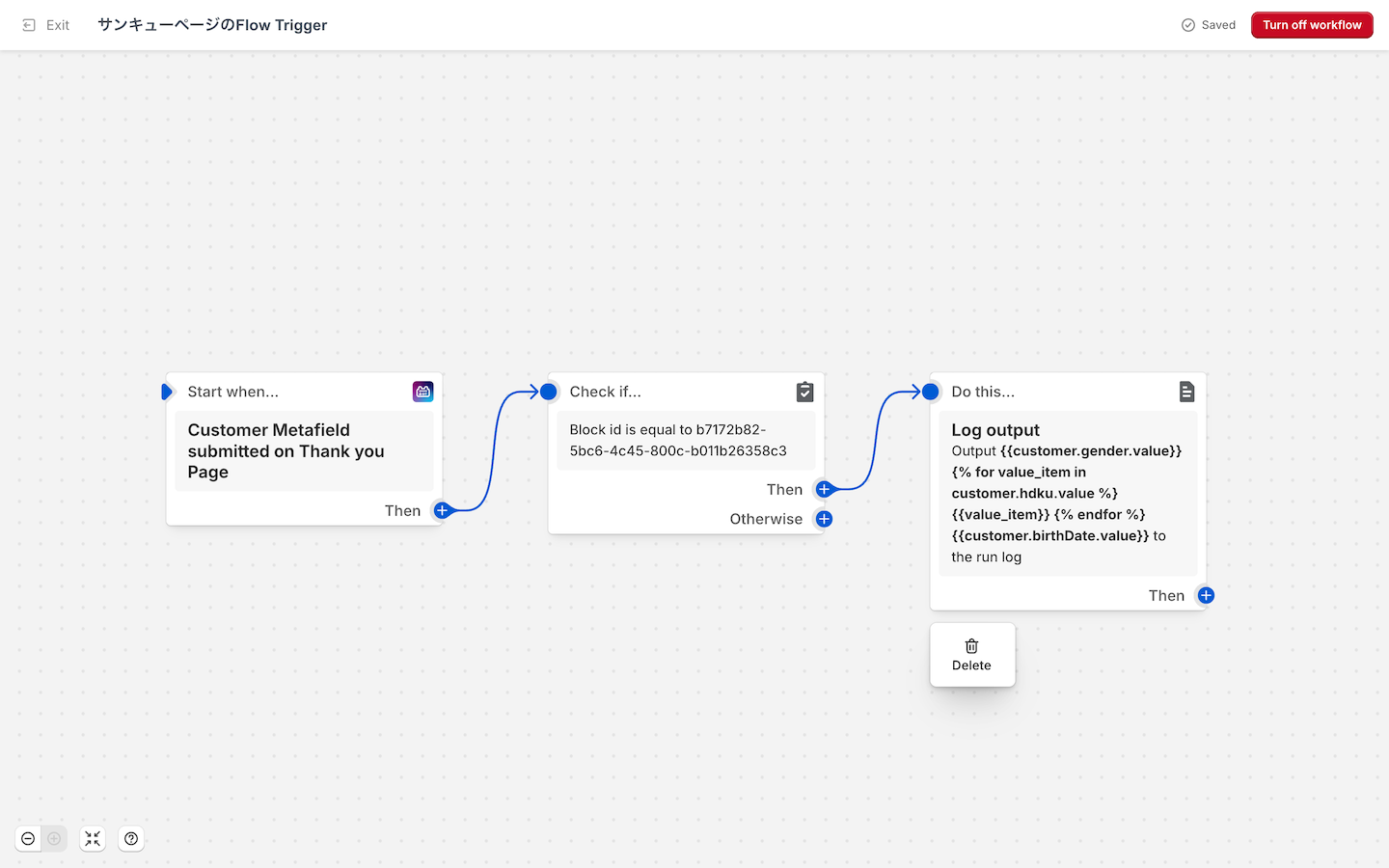Click input connector dot on Check if node
Viewport: 1389px width, 868px height.
pos(549,392)
